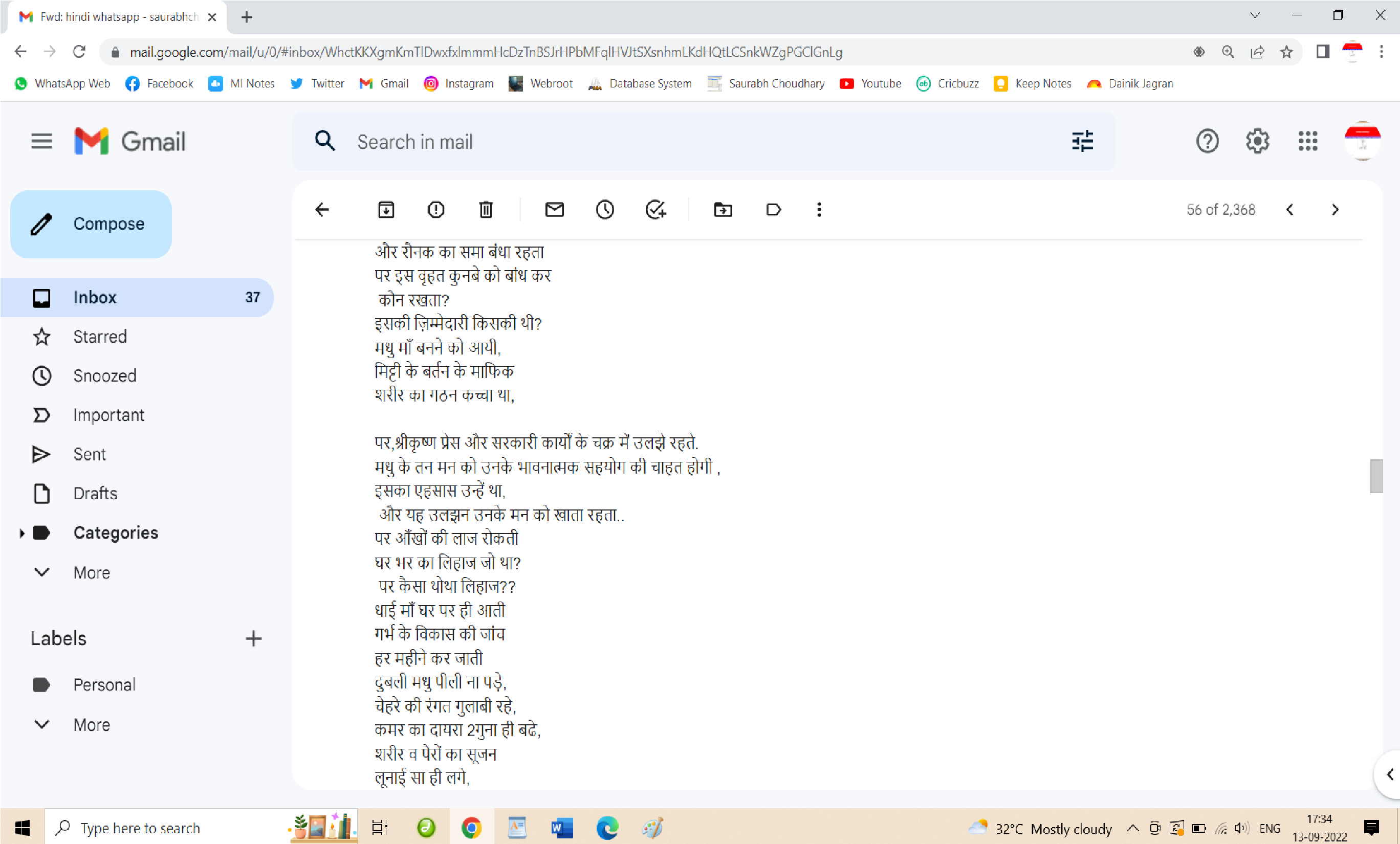The width and height of the screenshot is (1400, 844).
Task: Toggle the browser side panel
Action: (x=1322, y=52)
